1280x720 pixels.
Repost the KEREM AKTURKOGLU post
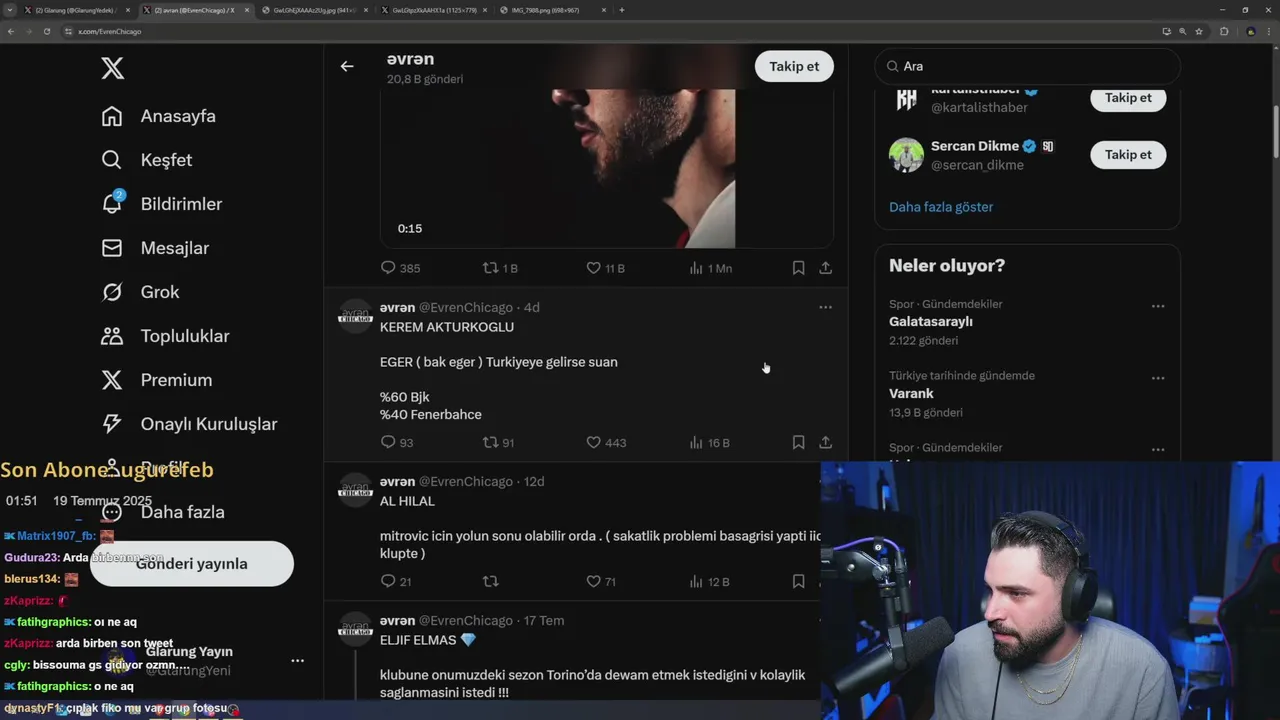tap(498, 442)
